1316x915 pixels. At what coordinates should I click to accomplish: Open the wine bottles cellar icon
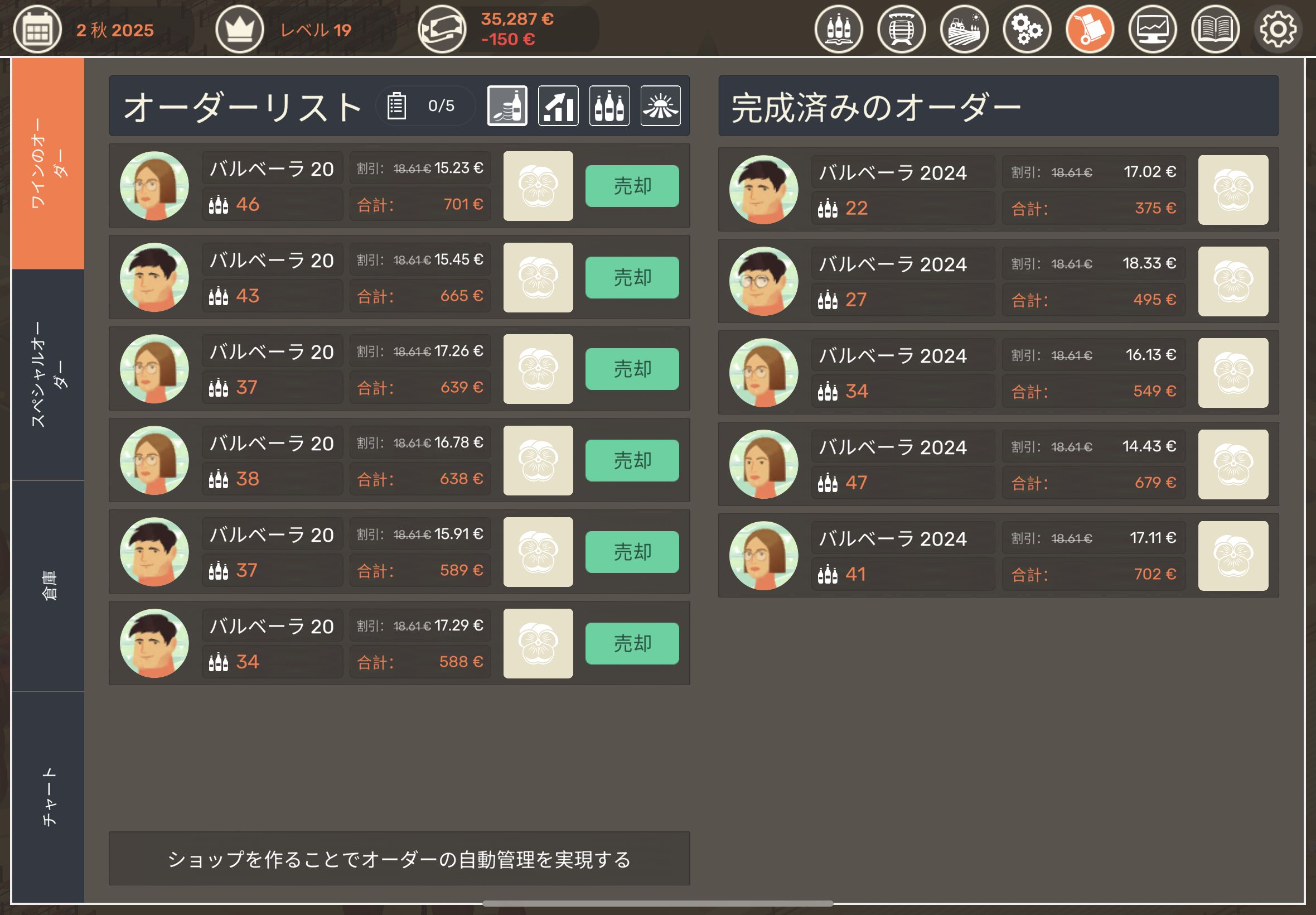click(x=839, y=28)
